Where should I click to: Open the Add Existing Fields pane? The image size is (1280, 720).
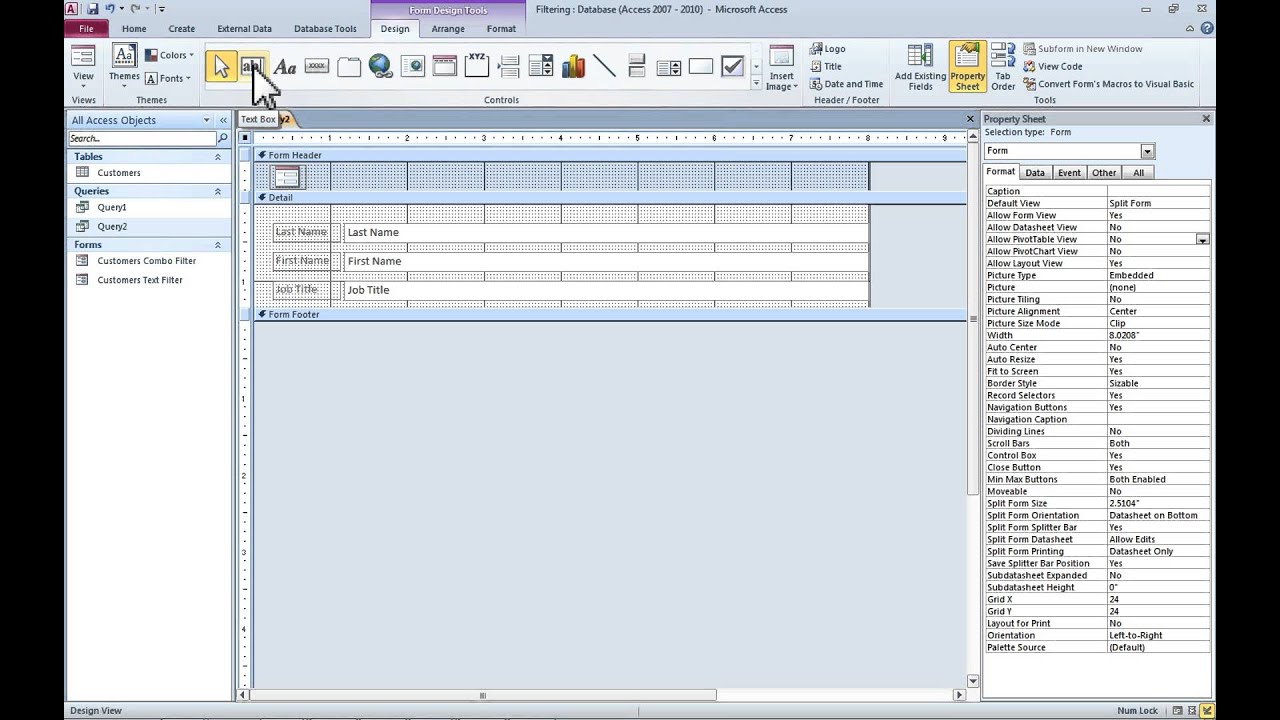pyautogui.click(x=919, y=66)
